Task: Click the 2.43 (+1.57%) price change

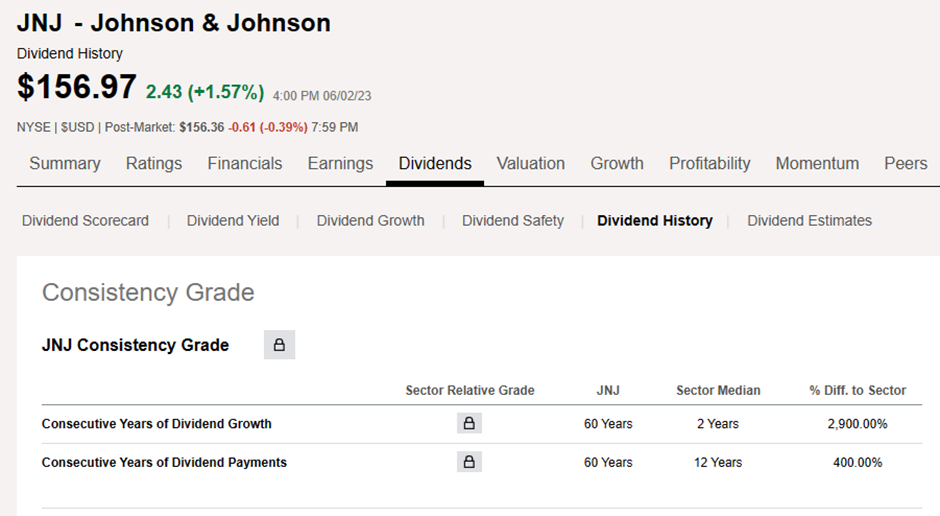Action: click(x=205, y=92)
